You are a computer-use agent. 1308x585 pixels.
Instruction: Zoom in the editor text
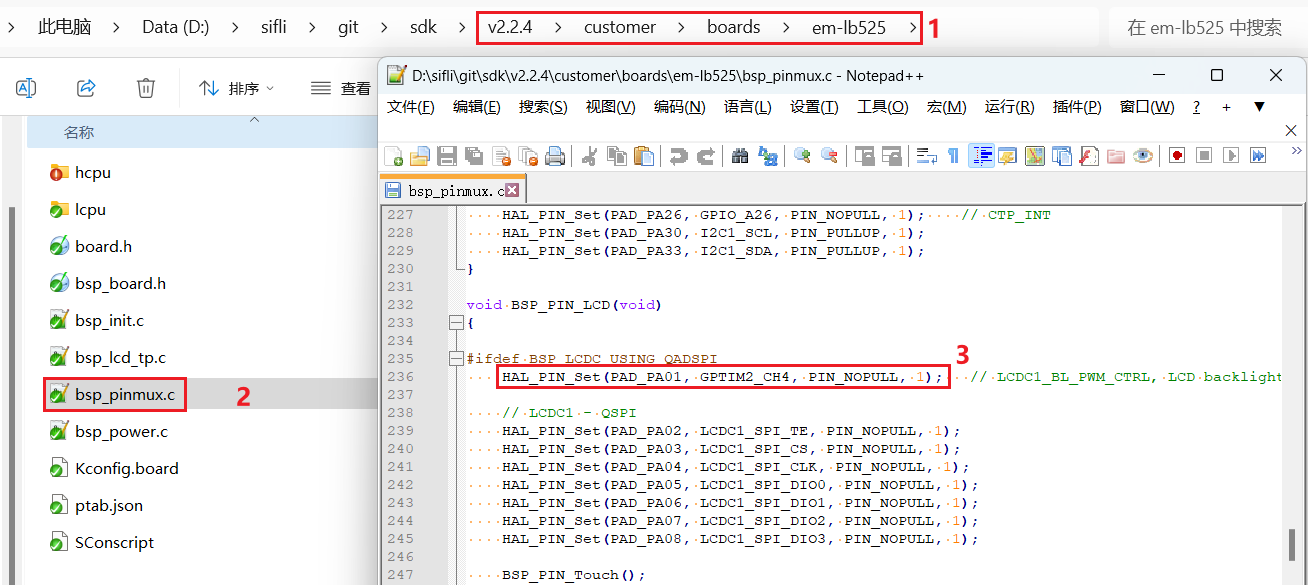point(802,156)
